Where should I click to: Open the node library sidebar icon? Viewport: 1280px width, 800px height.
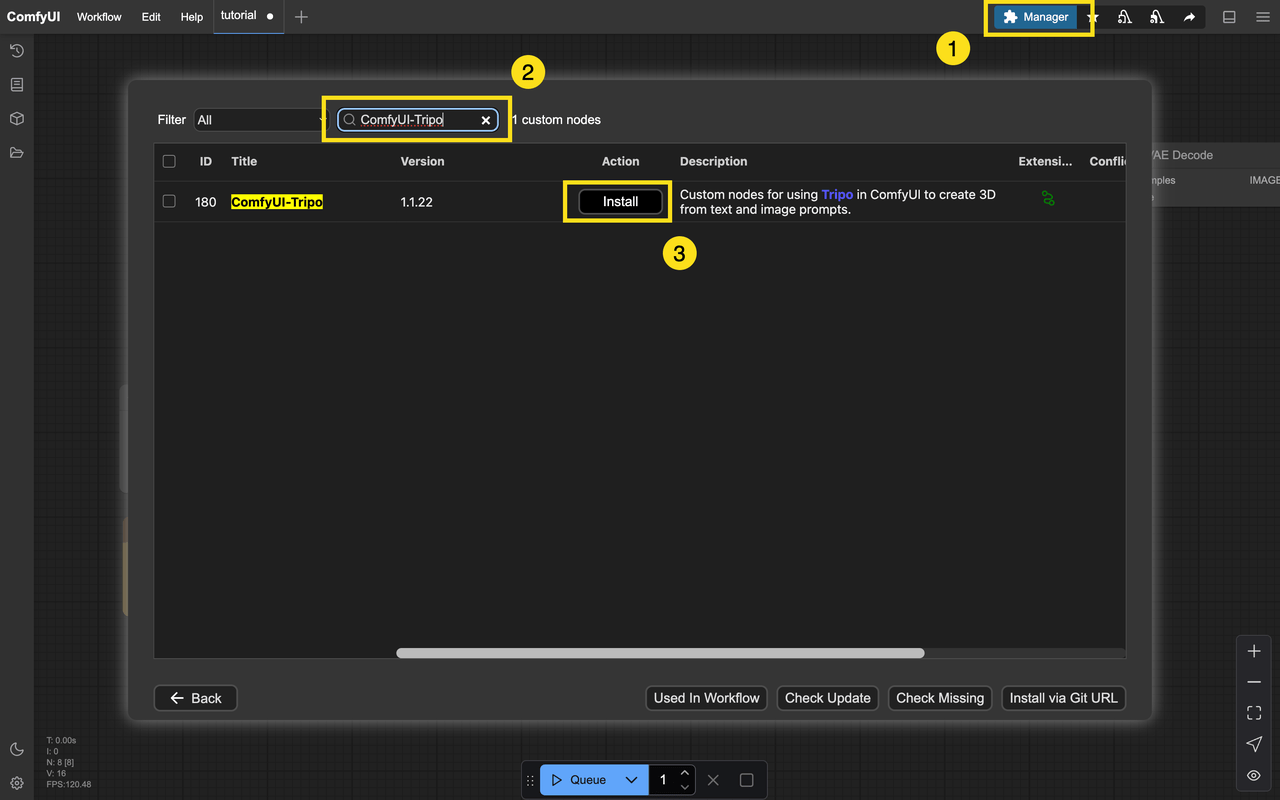click(x=16, y=85)
